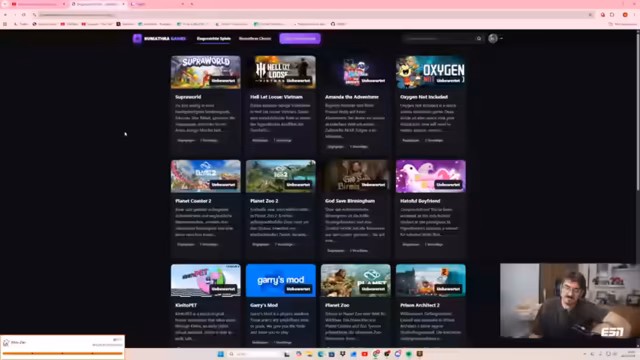Click the status badge on Garry's Mod image

tap(298, 289)
